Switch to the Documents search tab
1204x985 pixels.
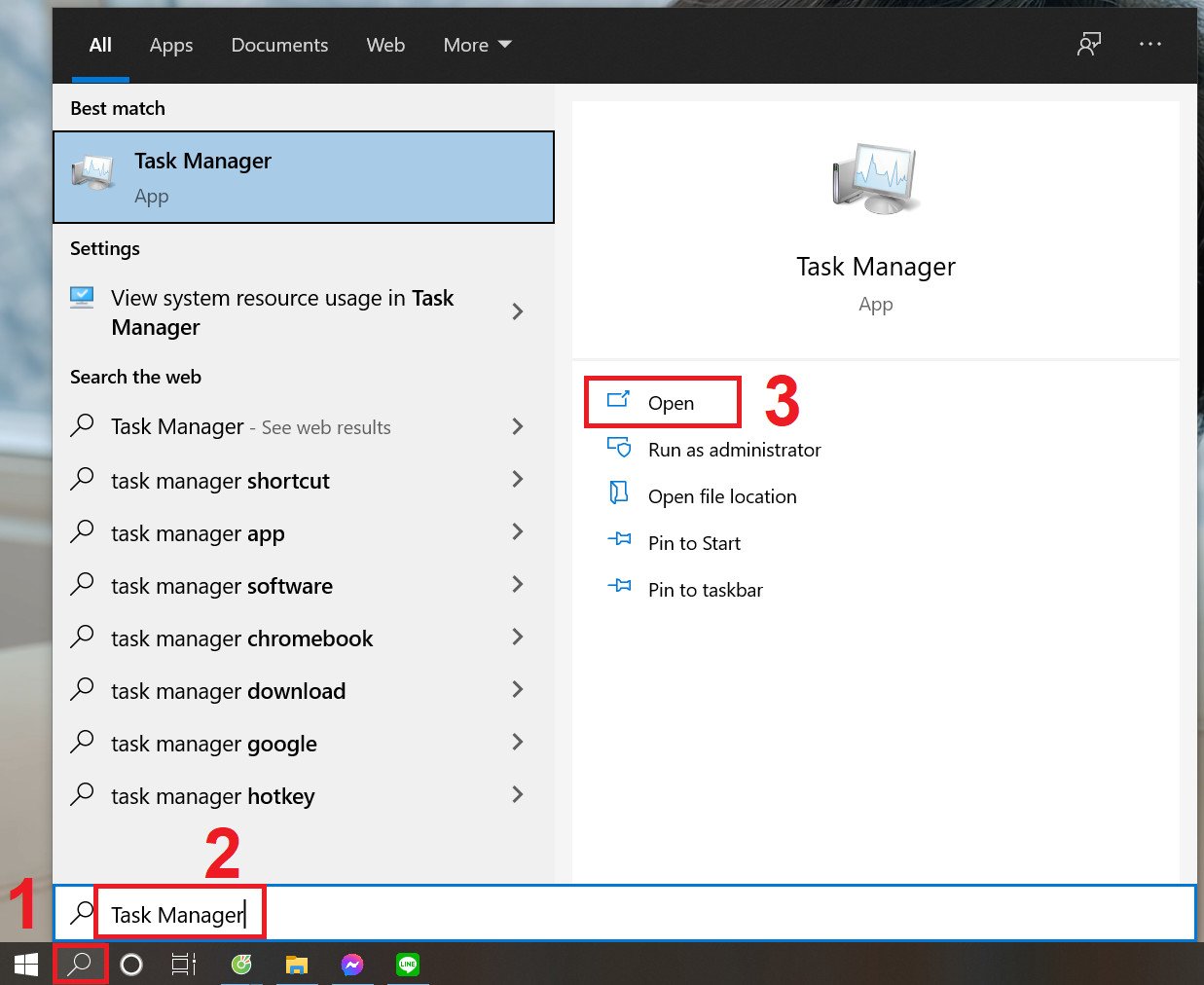coord(279,45)
